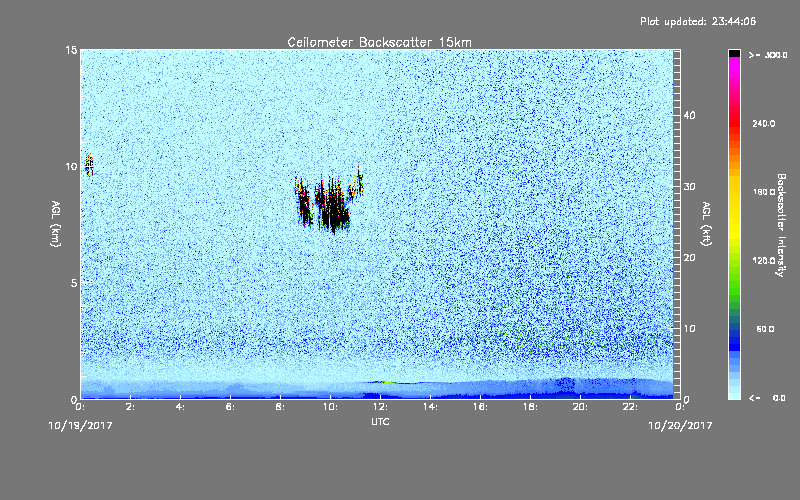Click the UTC axis label
800x500 pixels.
(x=380, y=421)
